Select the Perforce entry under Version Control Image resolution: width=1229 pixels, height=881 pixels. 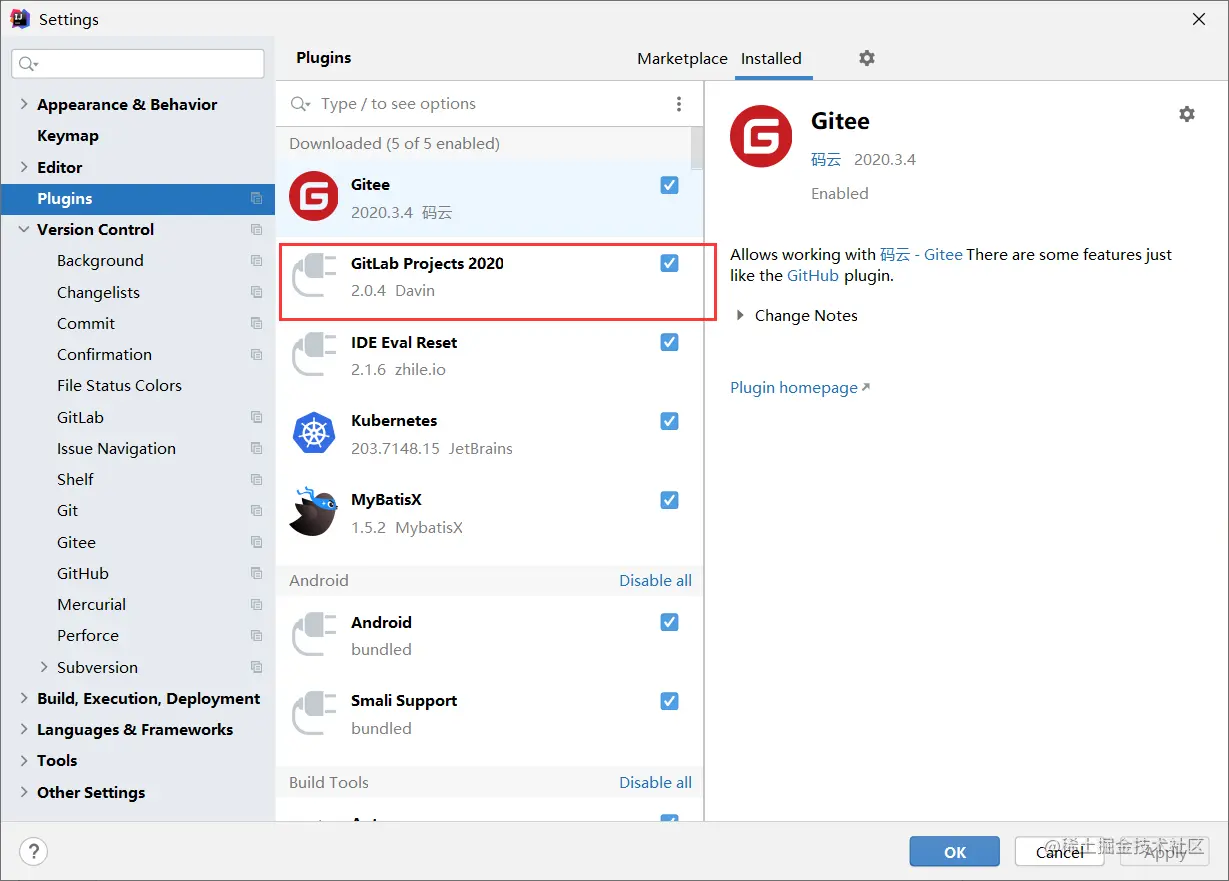pos(88,635)
